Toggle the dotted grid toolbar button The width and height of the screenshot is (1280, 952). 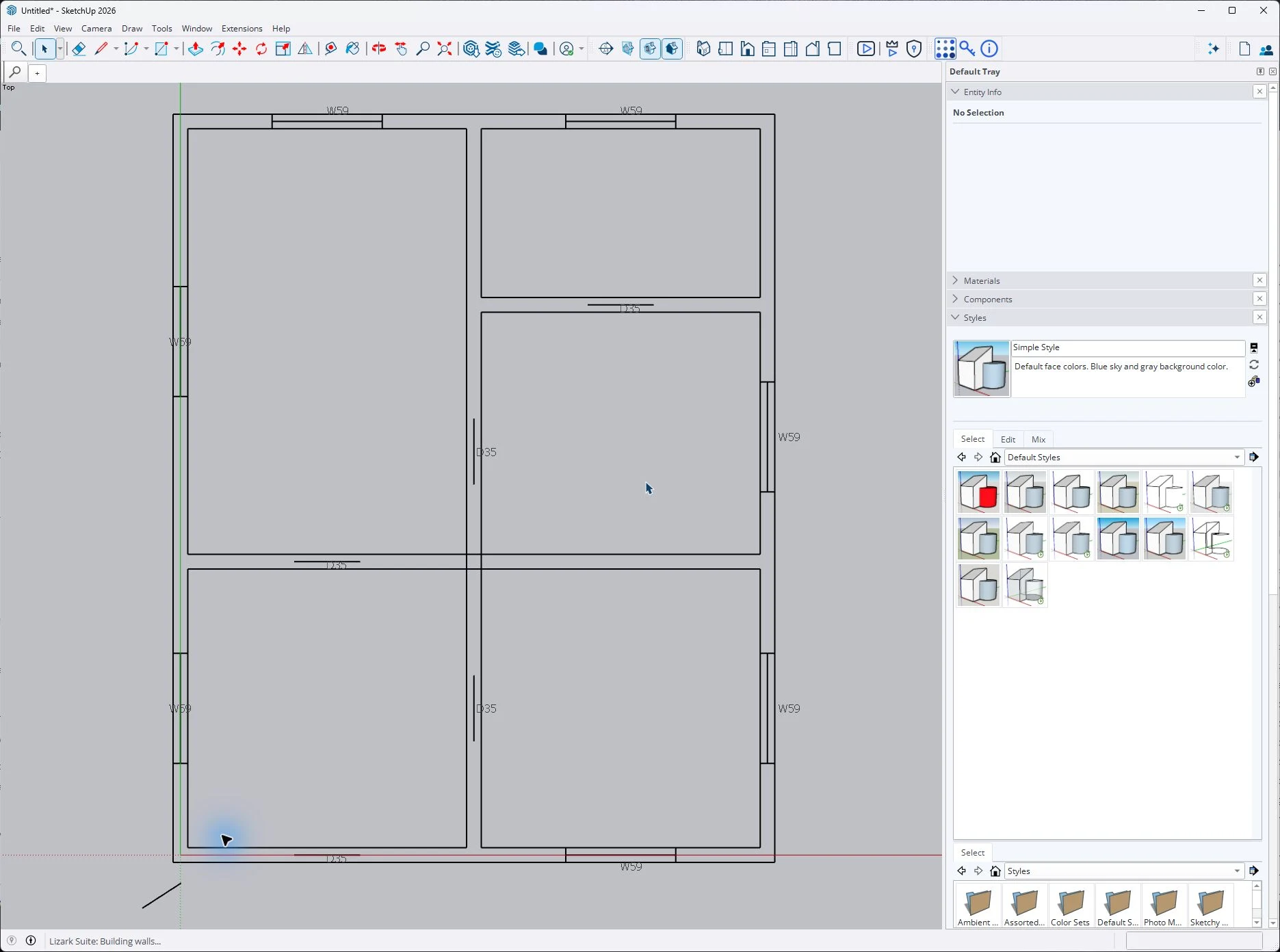point(945,49)
